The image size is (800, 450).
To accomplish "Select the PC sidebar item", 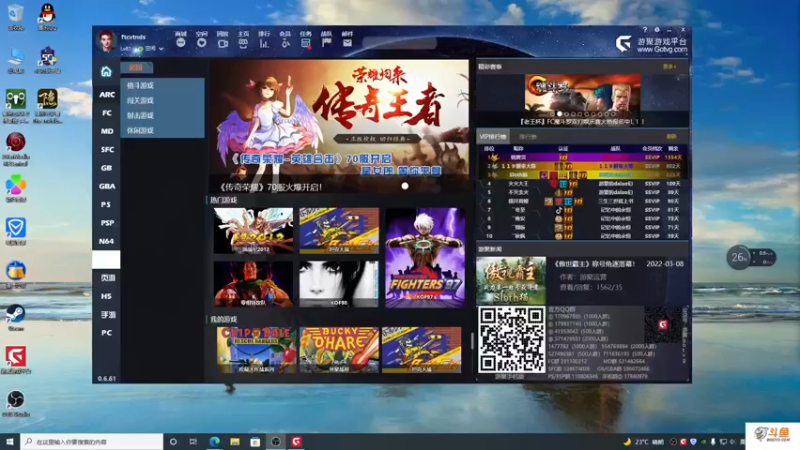I will 107,333.
